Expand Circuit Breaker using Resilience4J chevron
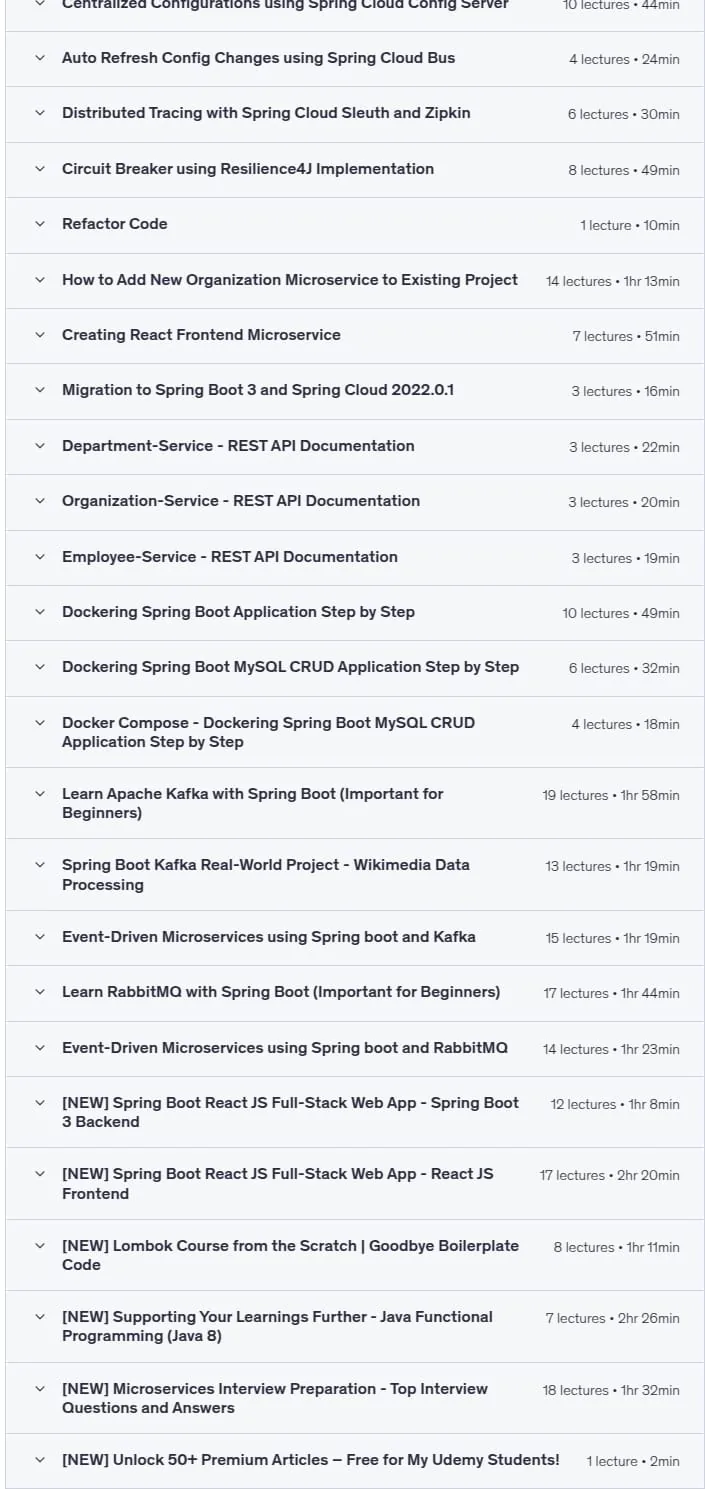The width and height of the screenshot is (705, 1489). click(40, 169)
